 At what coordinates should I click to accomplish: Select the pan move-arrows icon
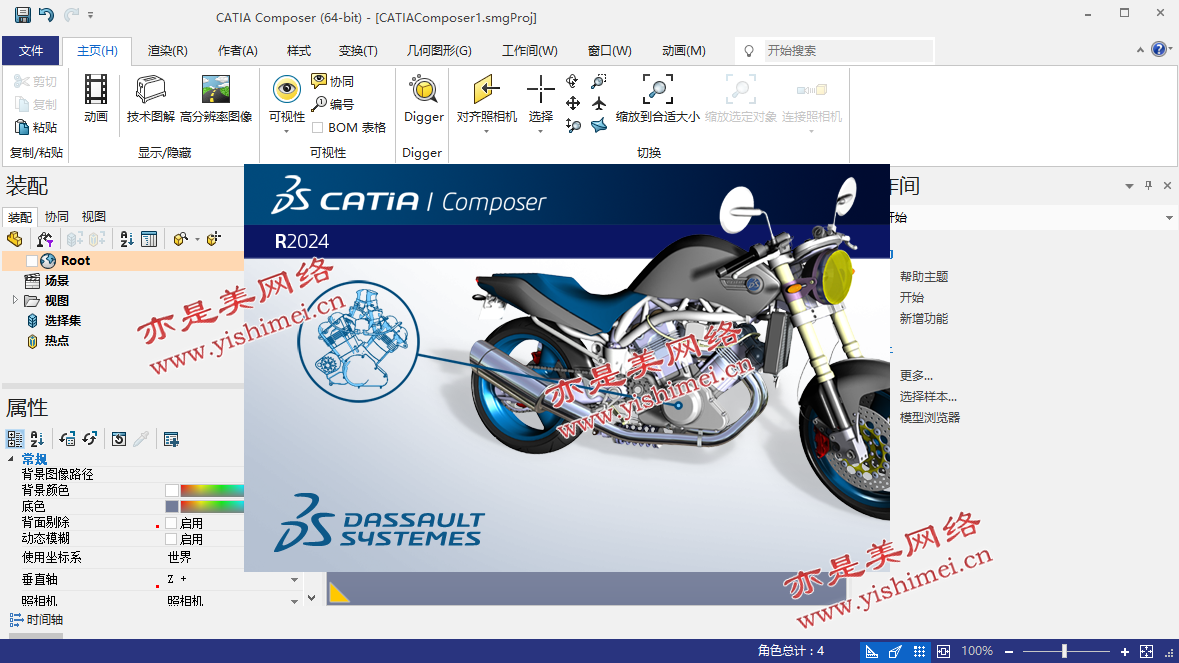(572, 104)
